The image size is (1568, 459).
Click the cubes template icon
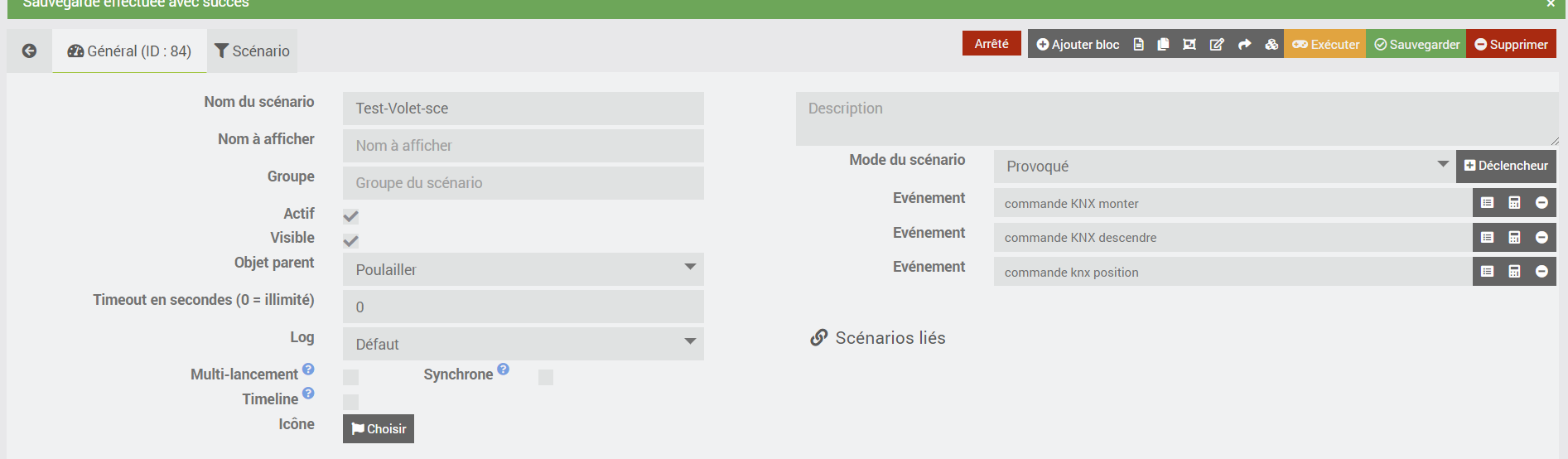coord(1271,45)
